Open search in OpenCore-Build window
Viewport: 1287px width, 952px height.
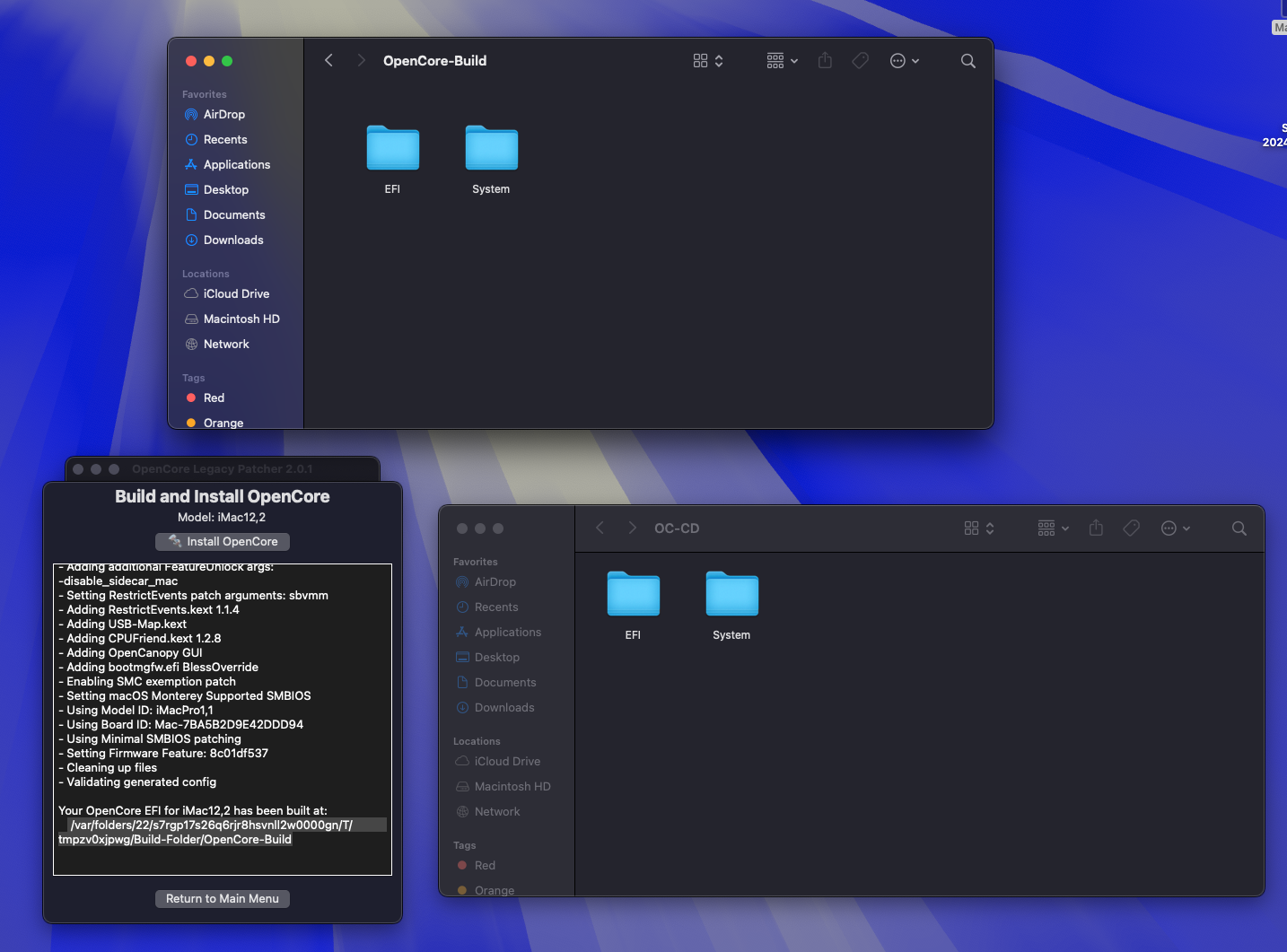pos(967,60)
